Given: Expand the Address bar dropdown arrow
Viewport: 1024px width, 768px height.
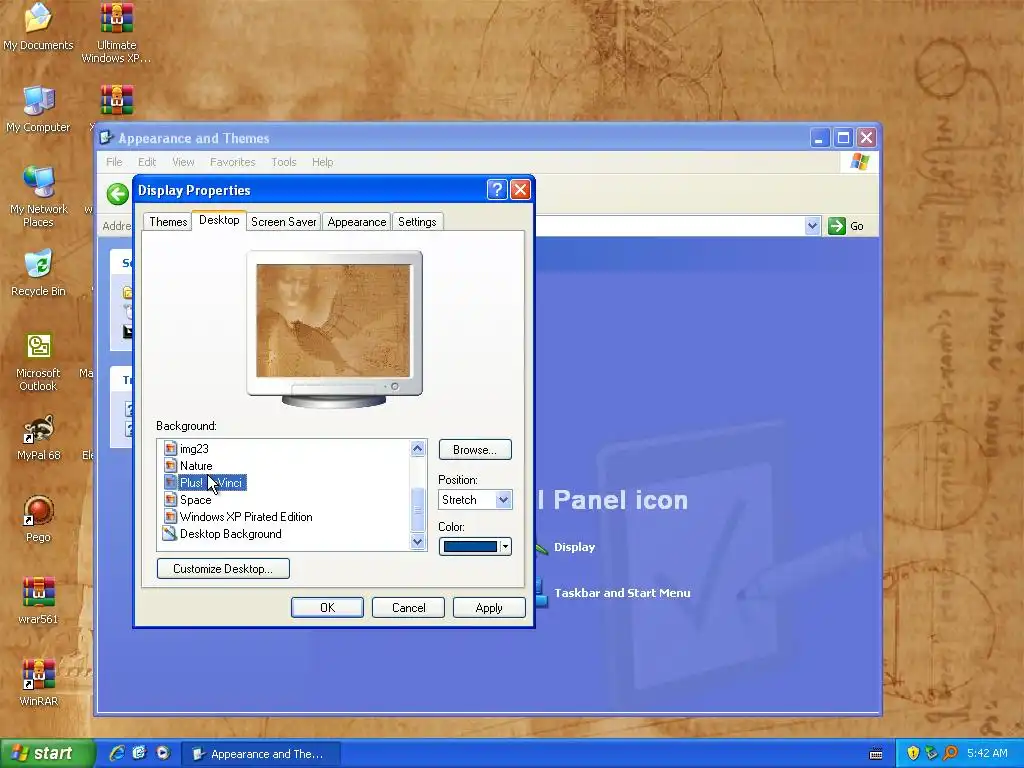Looking at the screenshot, I should 812,226.
